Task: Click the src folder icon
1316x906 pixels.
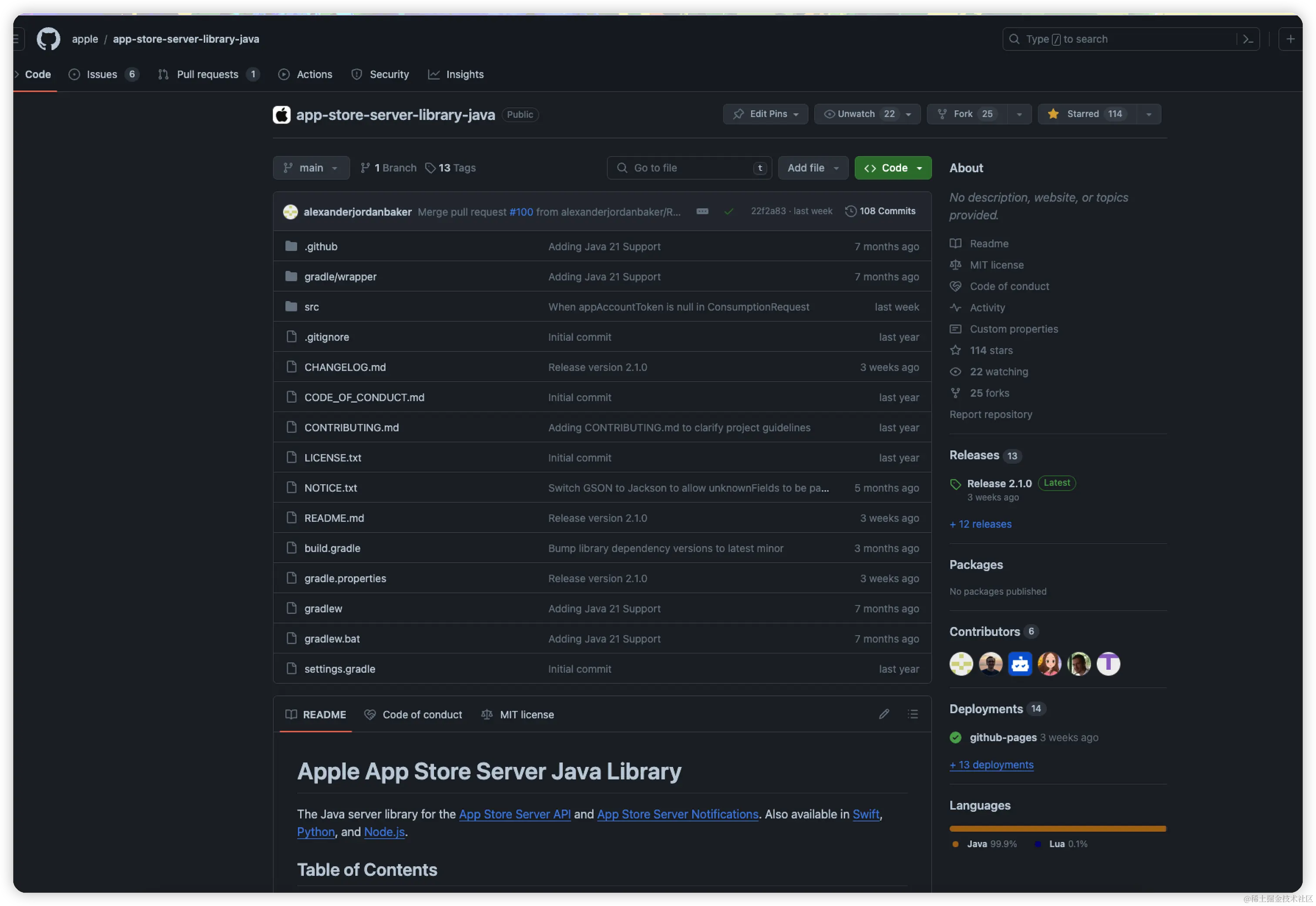Action: 292,306
